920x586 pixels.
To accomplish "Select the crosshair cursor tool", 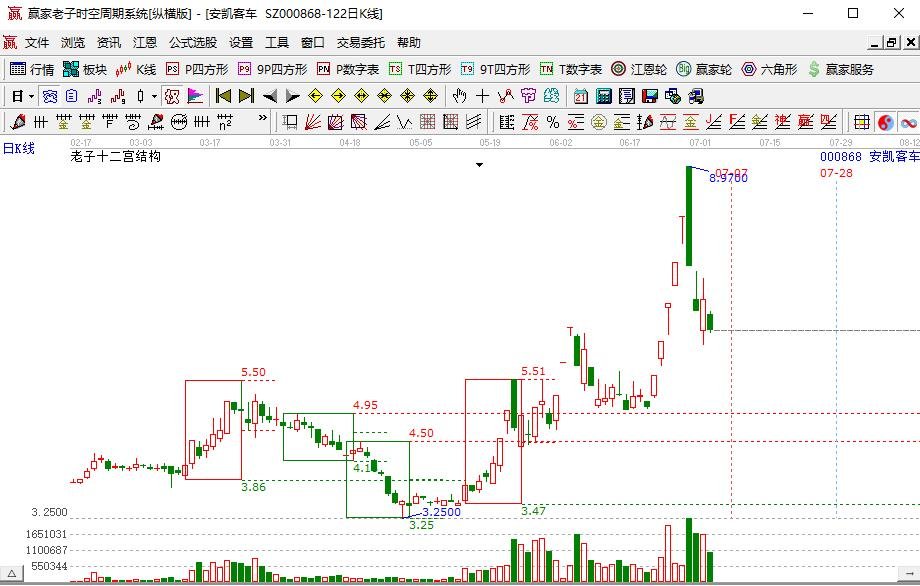I will [x=482, y=96].
